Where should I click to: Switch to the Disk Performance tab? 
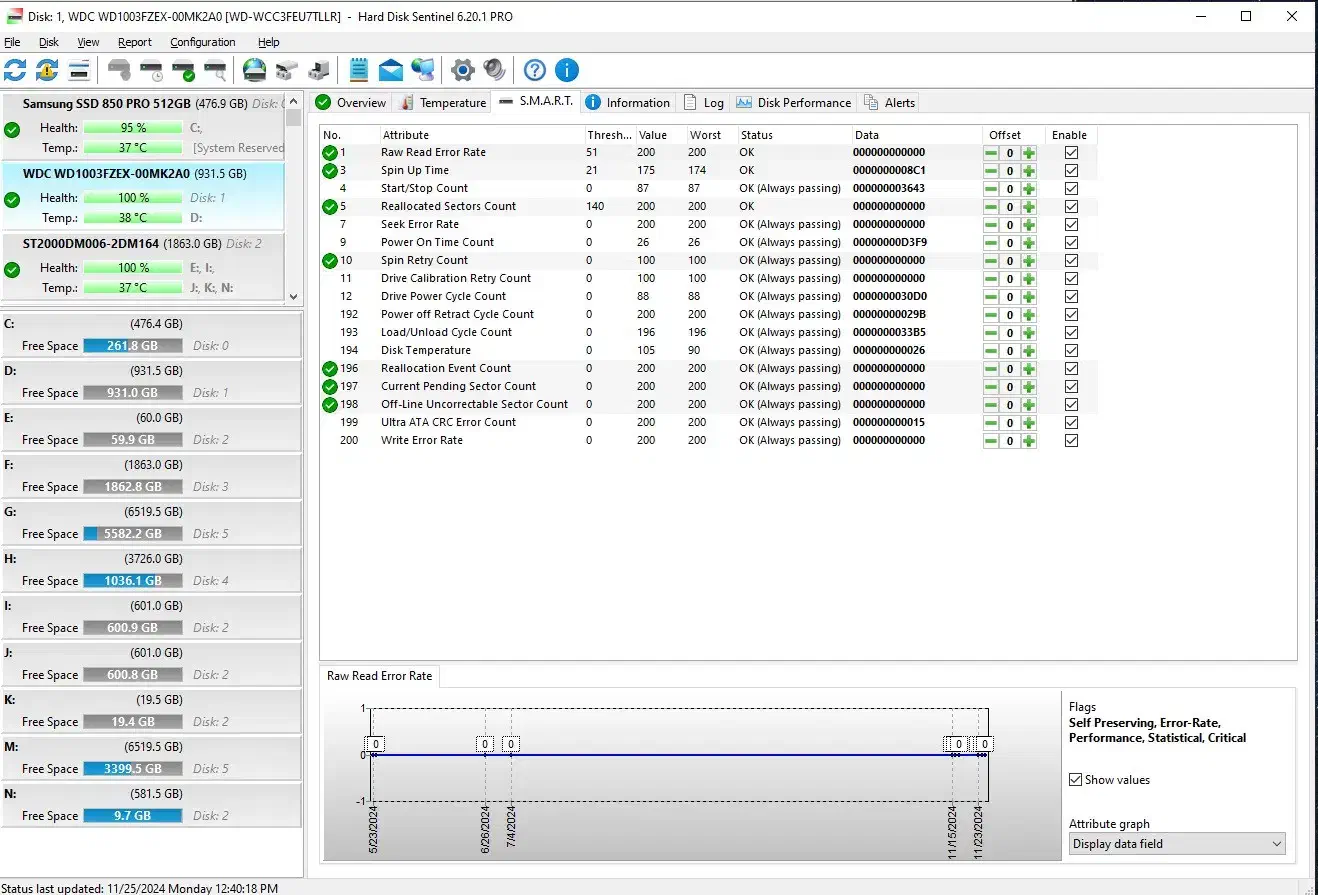(793, 103)
